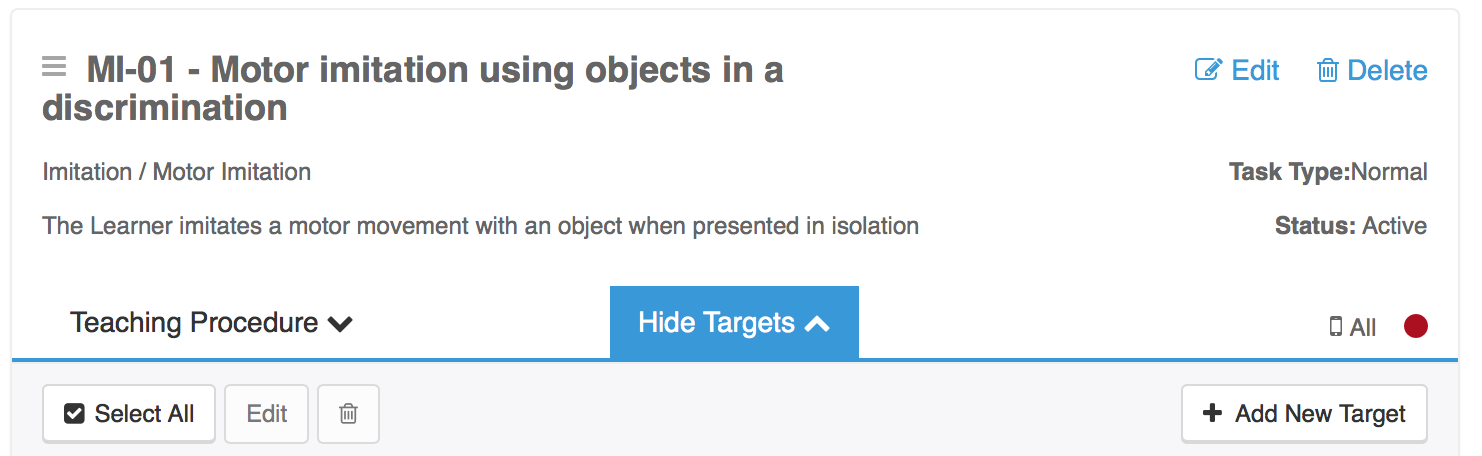Select the Hide Targets tab
Image resolution: width=1482 pixels, height=456 pixels.
[x=734, y=322]
